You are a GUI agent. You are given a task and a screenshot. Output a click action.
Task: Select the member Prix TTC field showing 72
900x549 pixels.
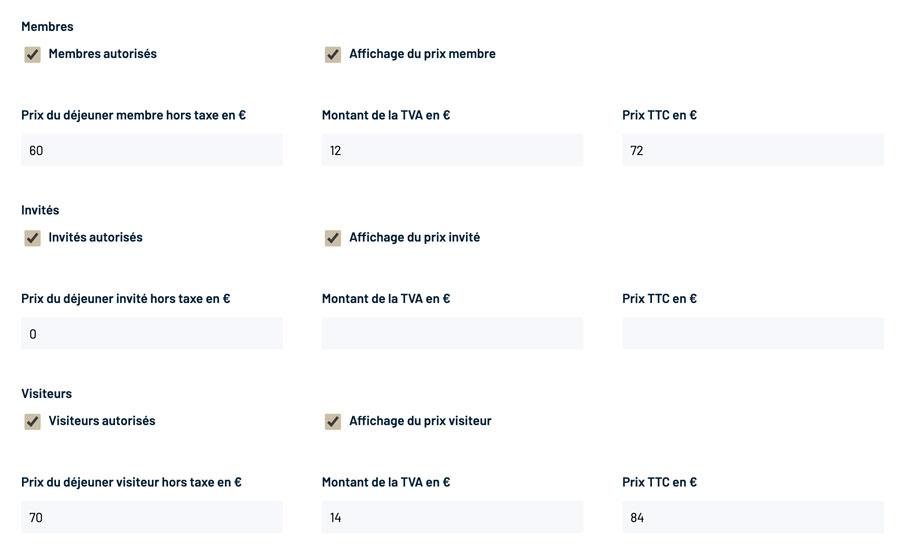752,150
